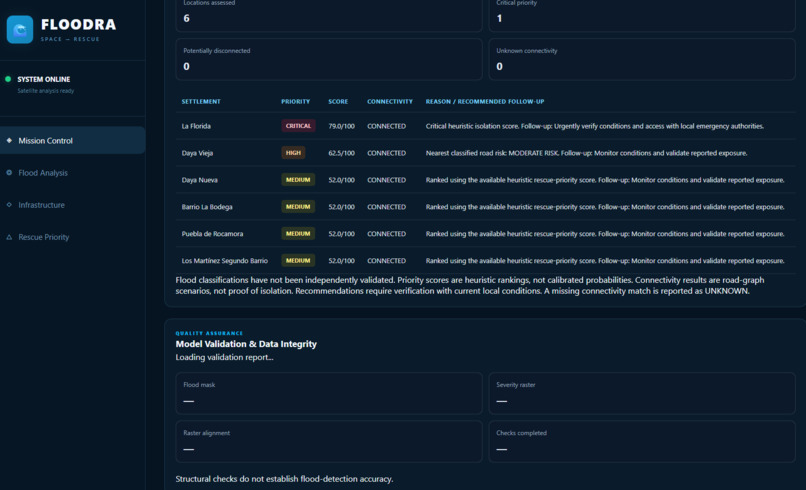Click the SCORE column header

click(x=338, y=102)
